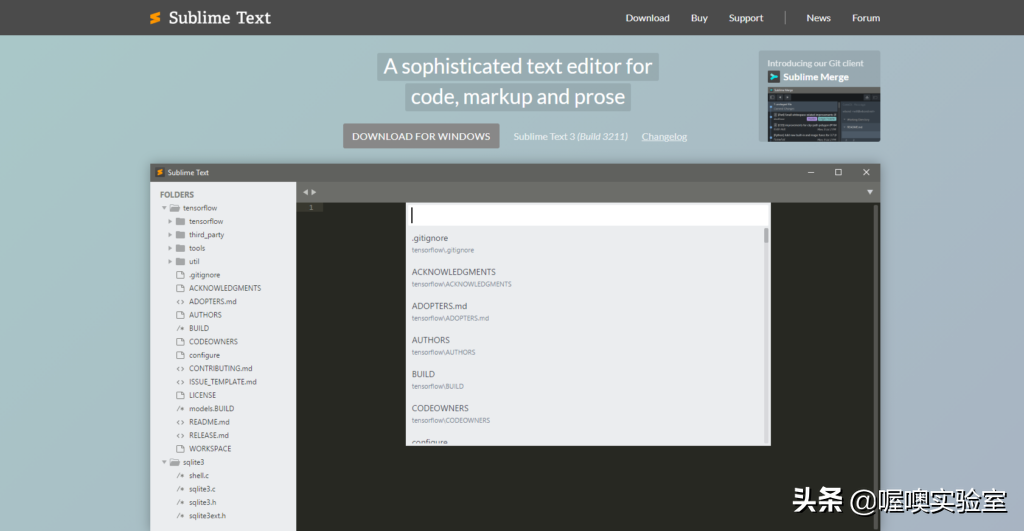Open the tab list dropdown arrow
Image resolution: width=1024 pixels, height=531 pixels.
870,192
